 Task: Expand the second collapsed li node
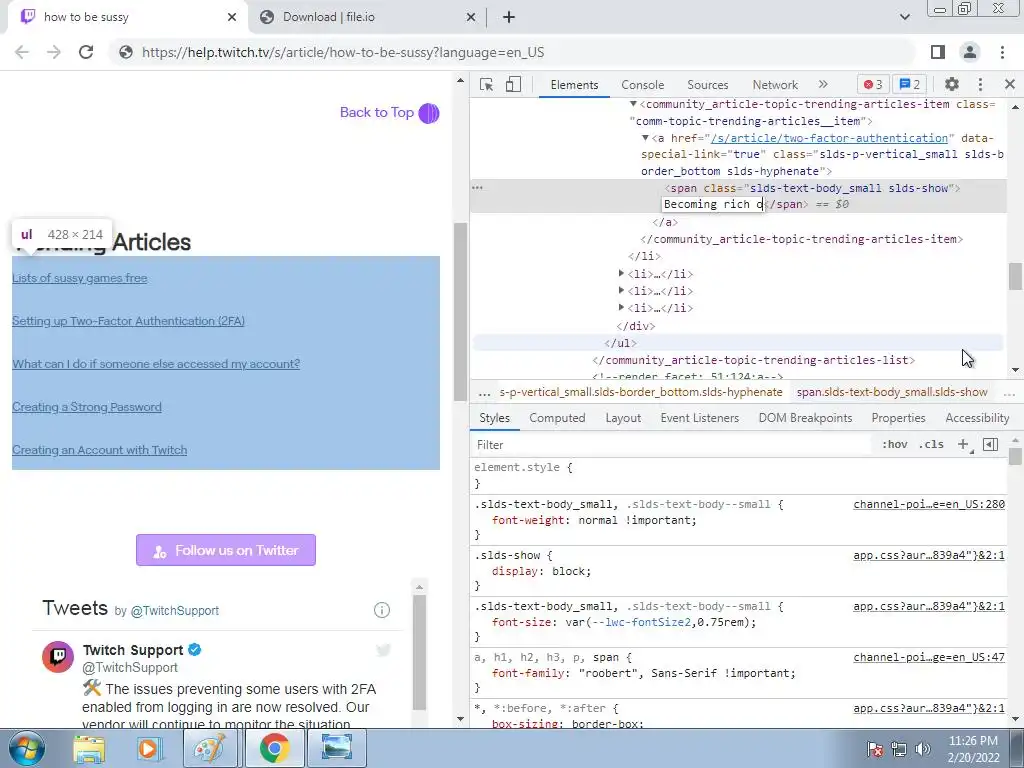tap(621, 291)
